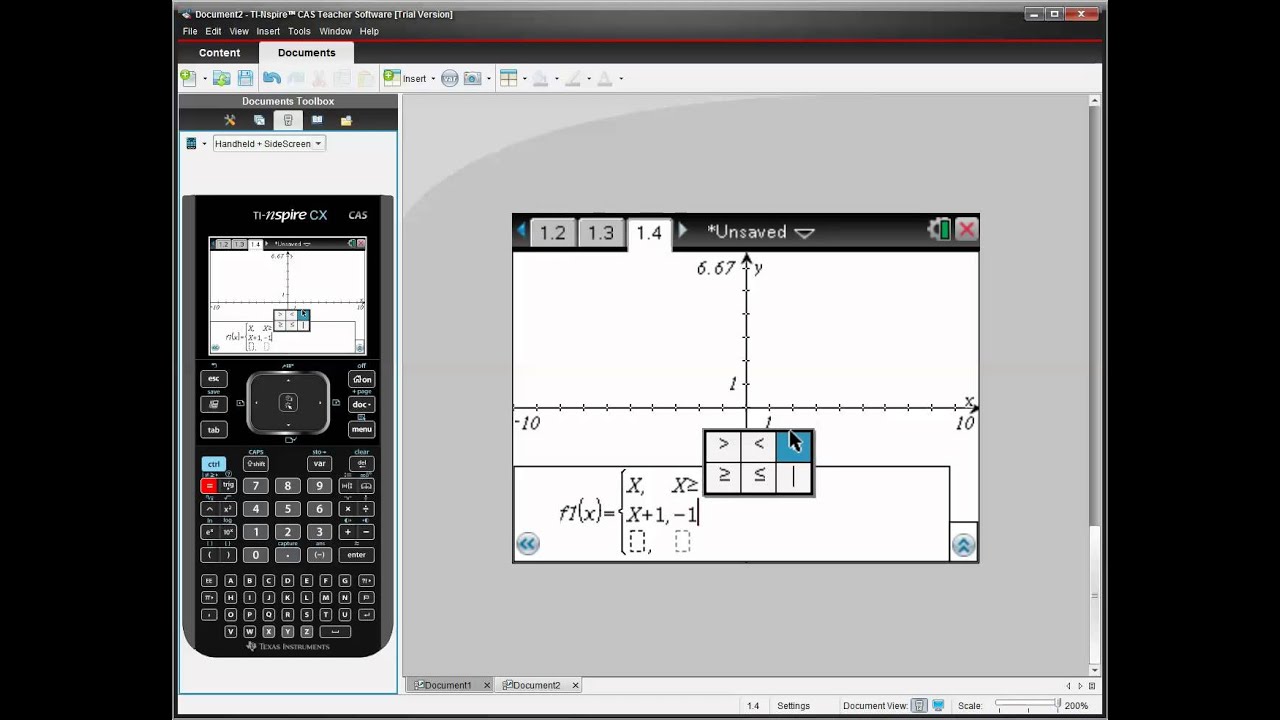This screenshot has width=1280, height=720.
Task: Open the Utilities book toolbox icon
Action: click(317, 120)
